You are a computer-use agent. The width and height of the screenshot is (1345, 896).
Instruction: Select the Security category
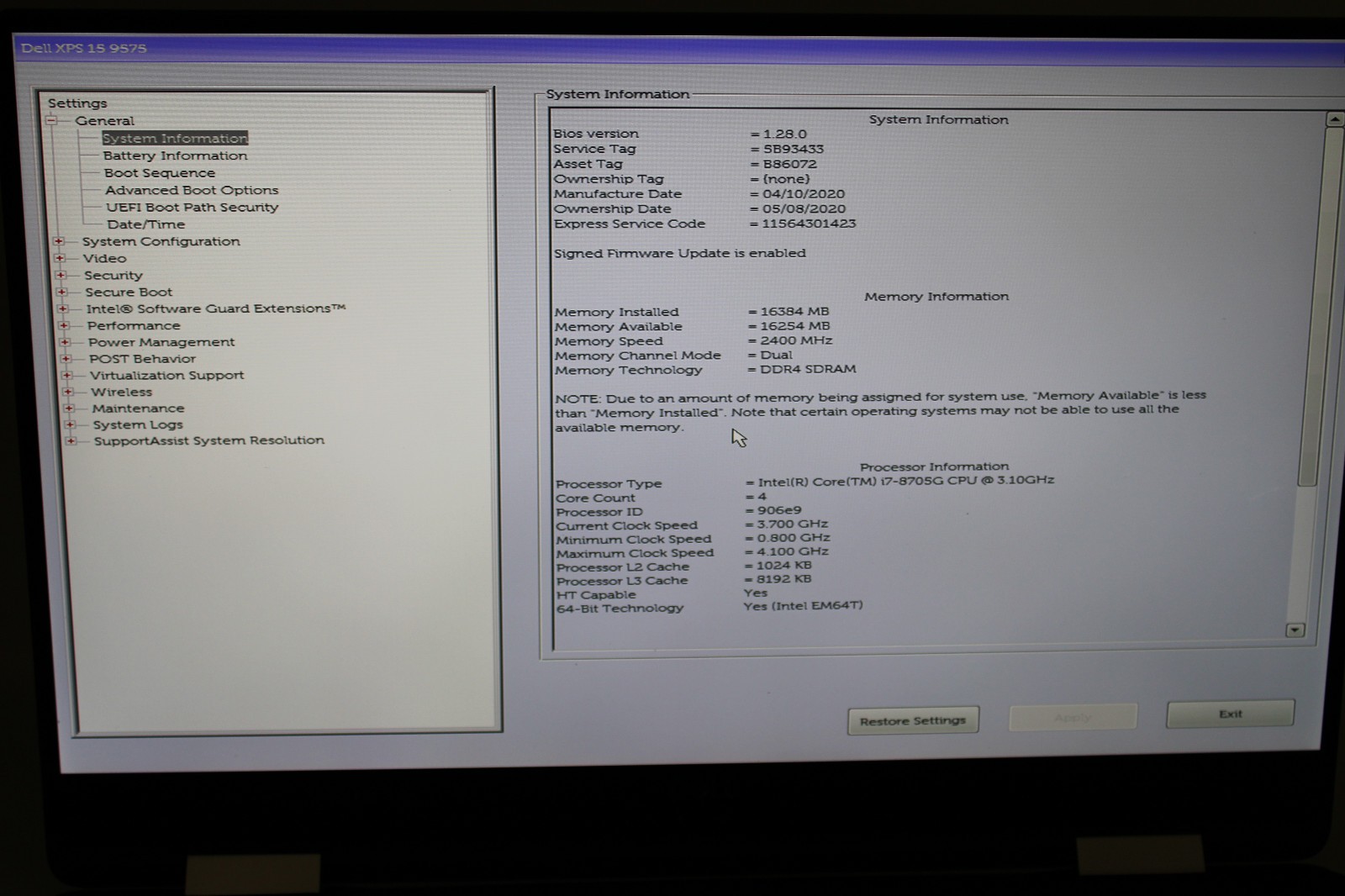click(113, 275)
